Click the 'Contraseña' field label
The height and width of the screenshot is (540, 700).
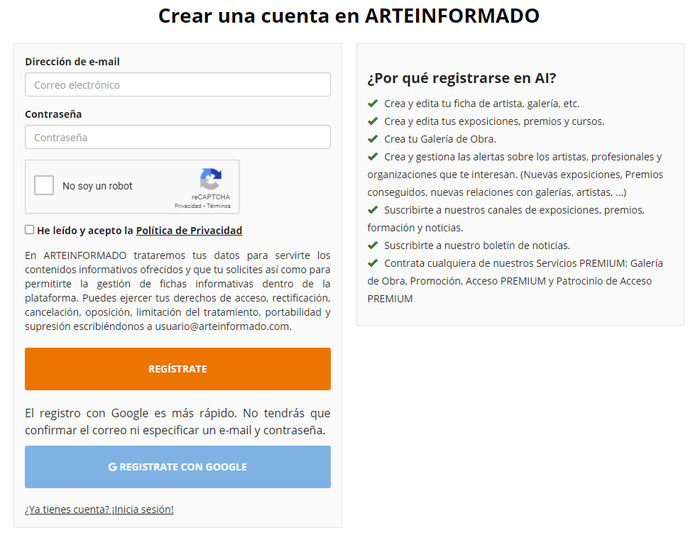click(x=53, y=114)
